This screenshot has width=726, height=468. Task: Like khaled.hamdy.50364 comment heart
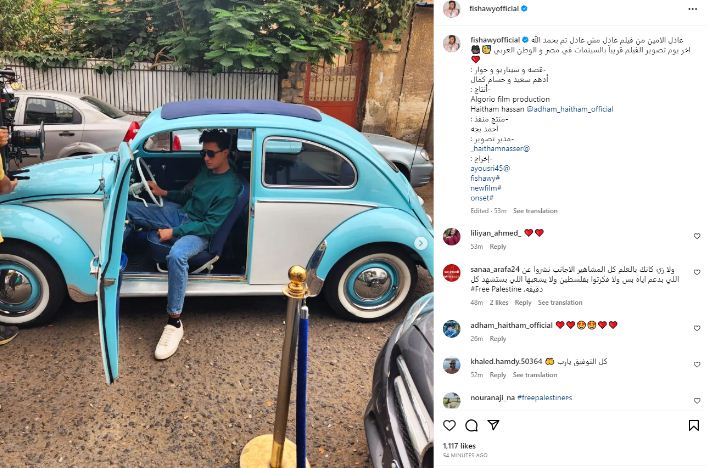coord(697,364)
